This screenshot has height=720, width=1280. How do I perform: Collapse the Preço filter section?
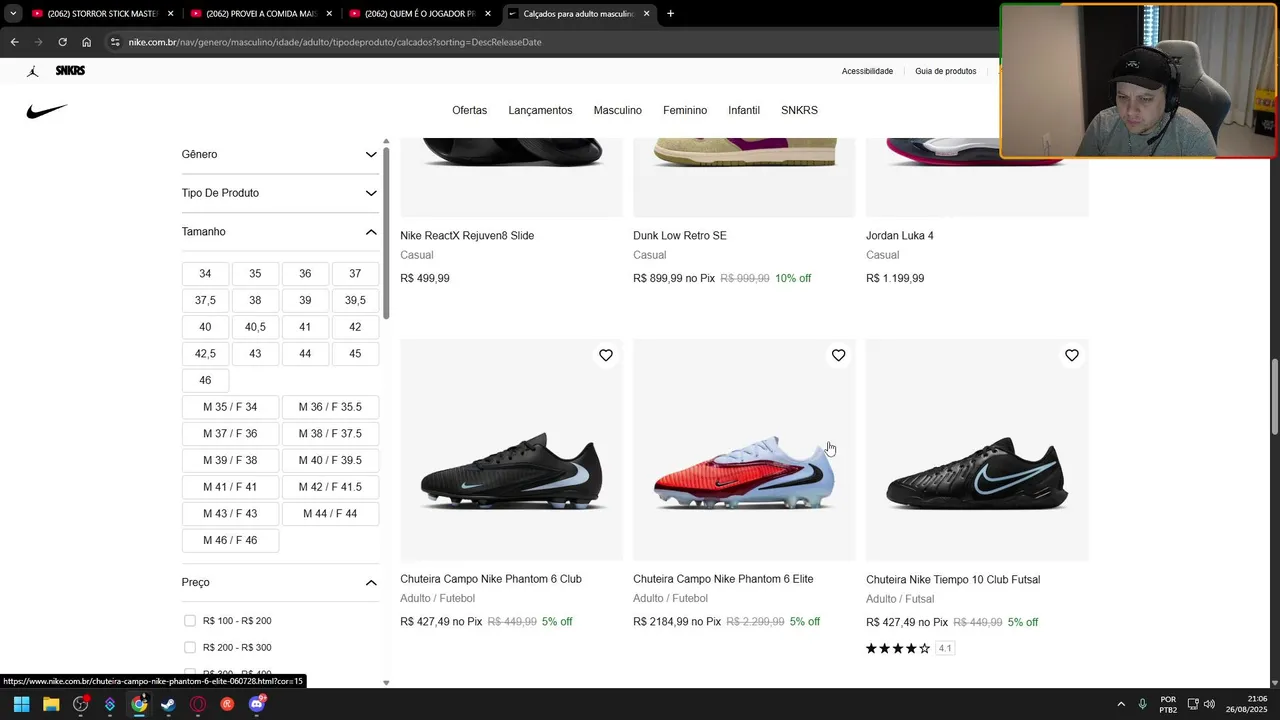279,582
